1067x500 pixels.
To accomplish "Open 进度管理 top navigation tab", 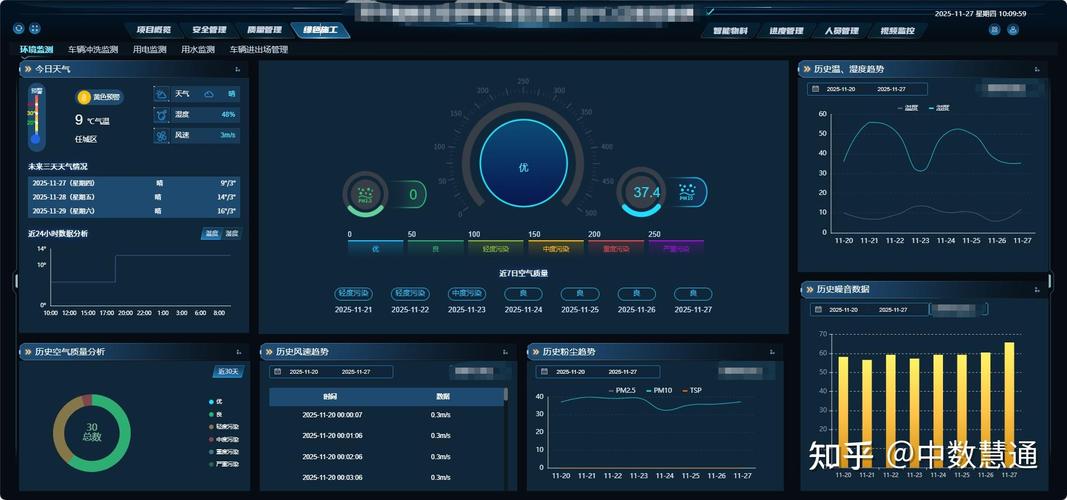I will pos(786,31).
